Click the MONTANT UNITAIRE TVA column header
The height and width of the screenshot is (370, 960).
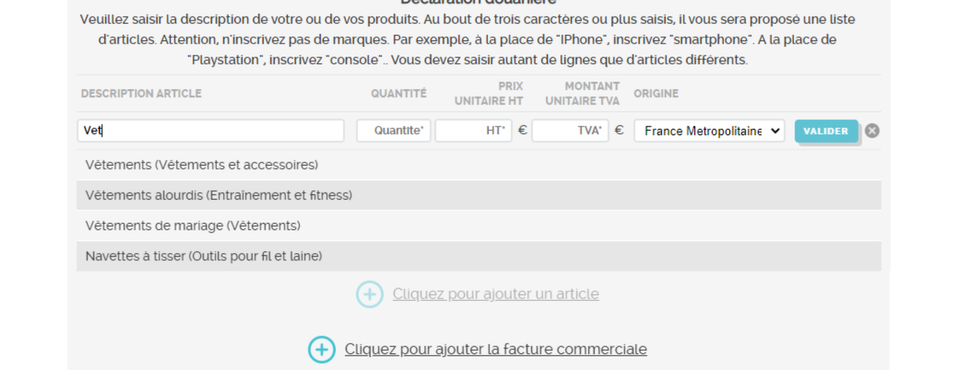pyautogui.click(x=582, y=94)
